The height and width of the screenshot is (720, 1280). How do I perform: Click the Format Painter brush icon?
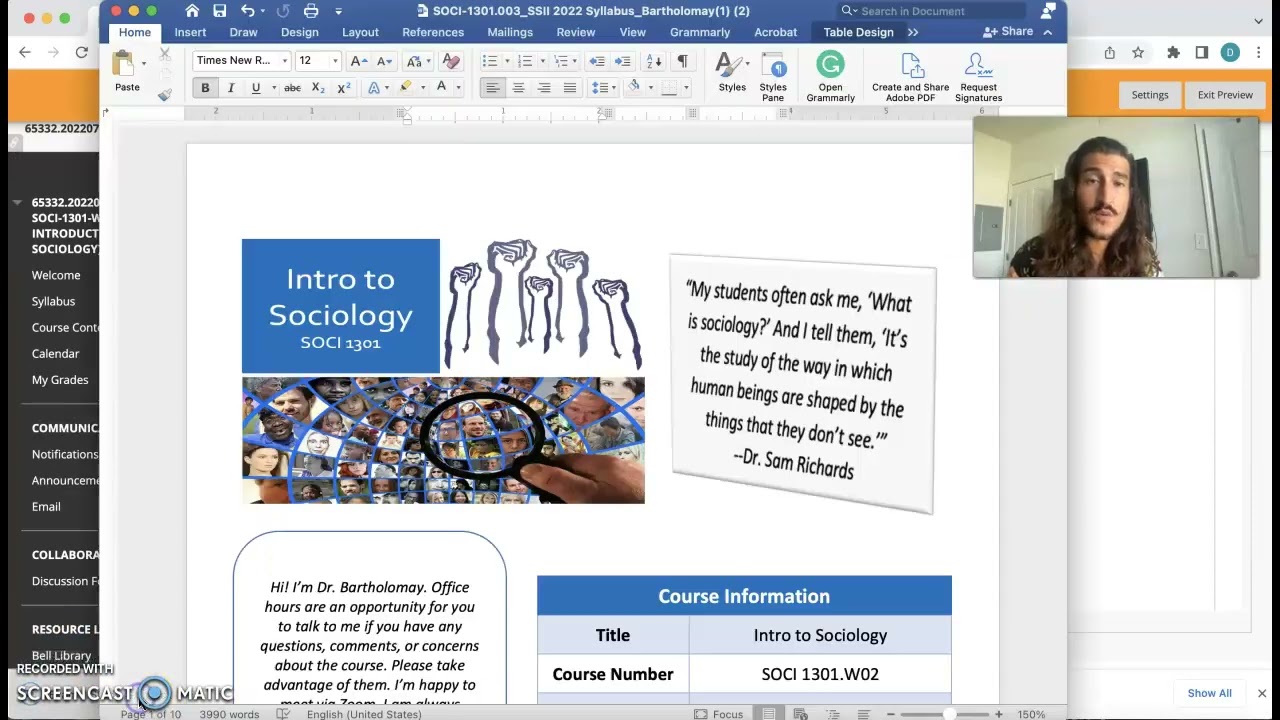point(165,95)
